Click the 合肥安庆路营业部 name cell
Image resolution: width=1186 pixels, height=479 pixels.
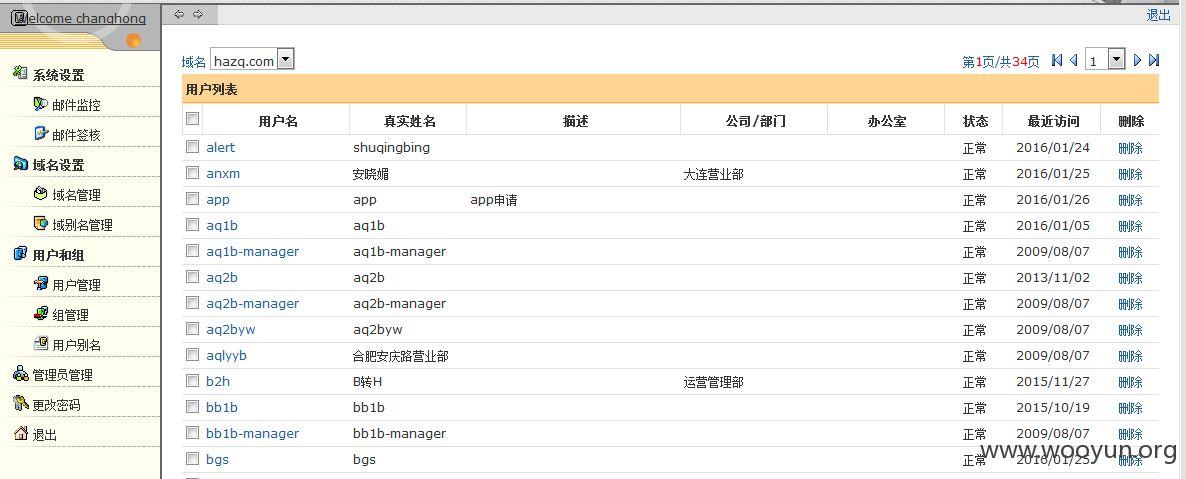coord(401,356)
